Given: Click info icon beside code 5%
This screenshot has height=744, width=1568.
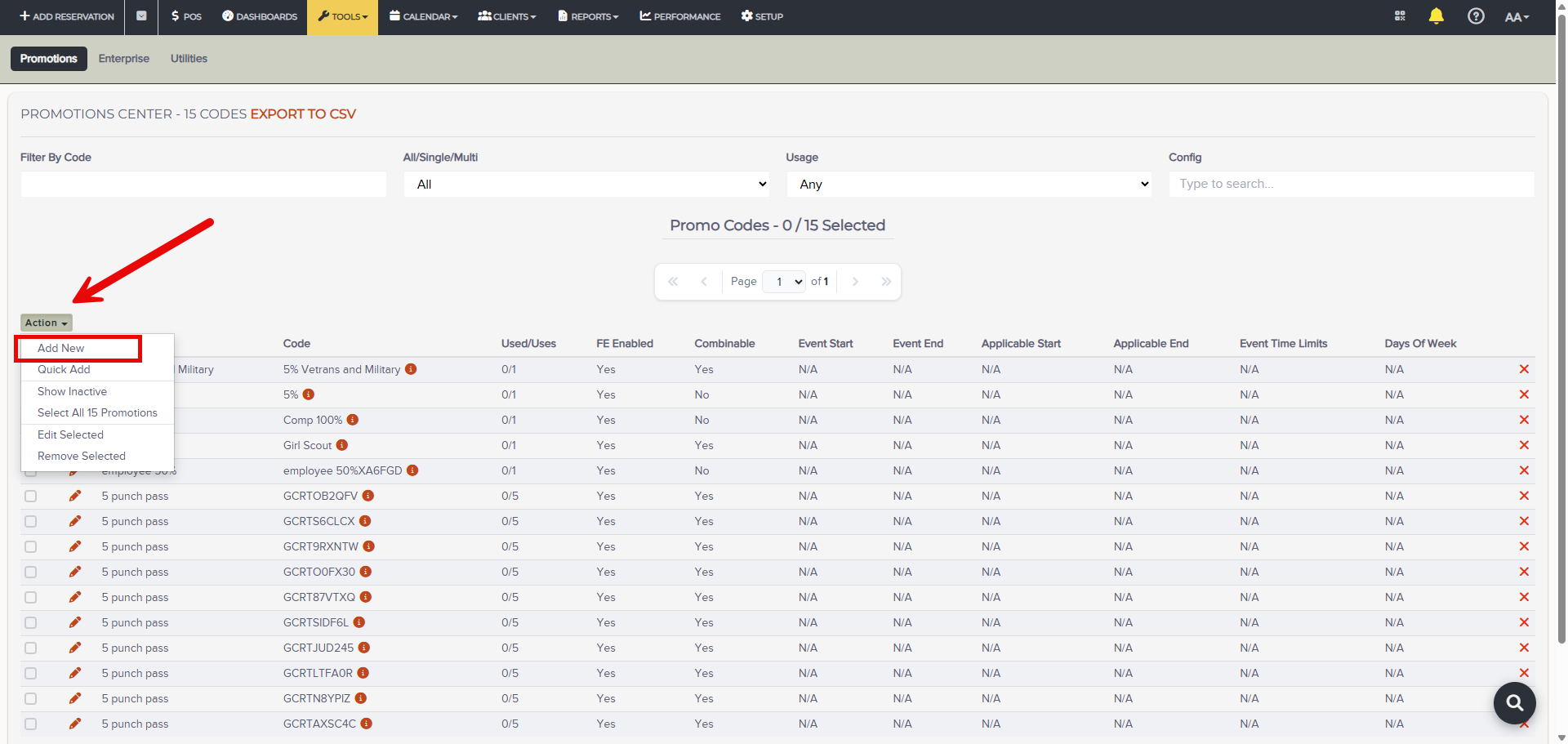Looking at the screenshot, I should click(x=308, y=394).
